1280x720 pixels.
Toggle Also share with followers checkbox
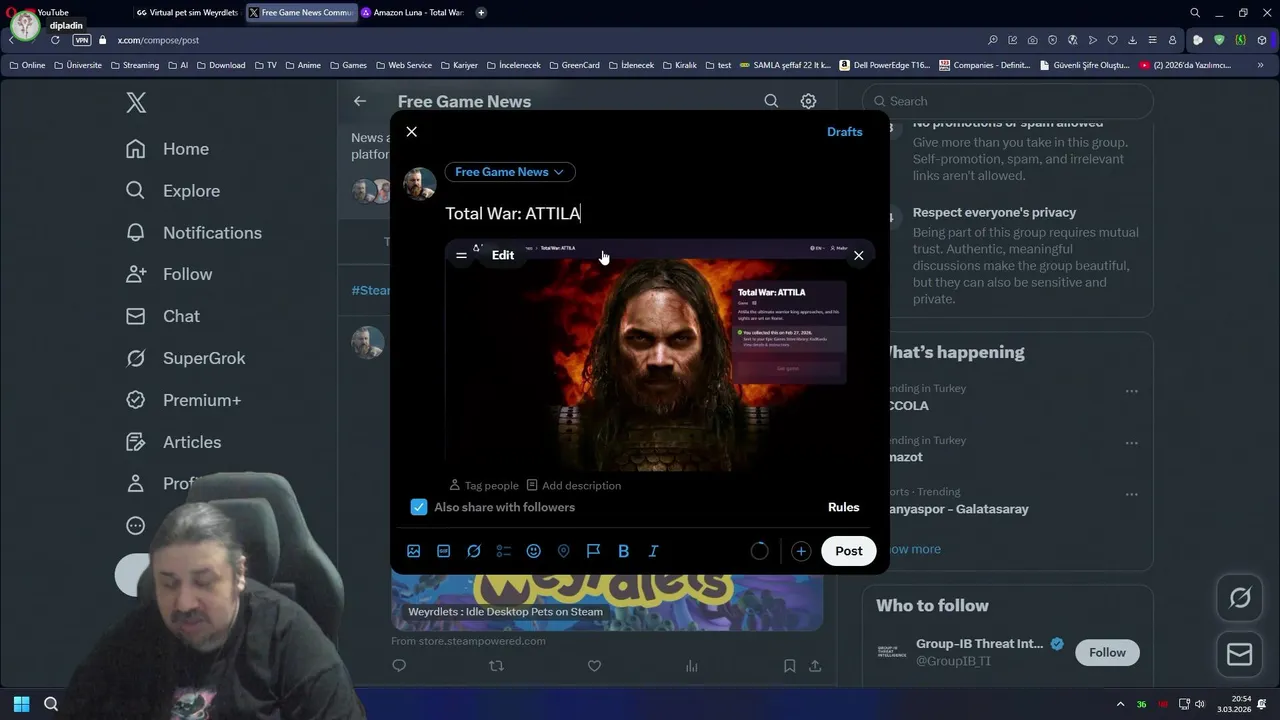[419, 507]
